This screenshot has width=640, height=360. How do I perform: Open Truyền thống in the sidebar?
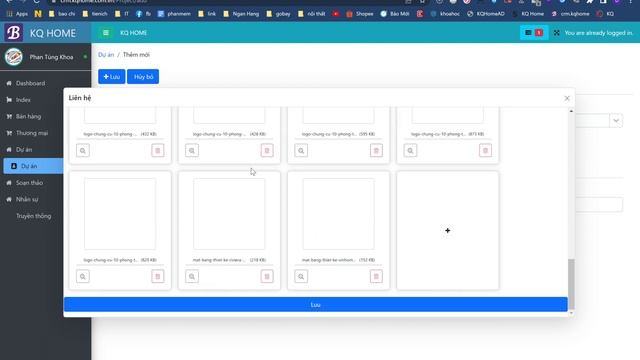[33, 216]
